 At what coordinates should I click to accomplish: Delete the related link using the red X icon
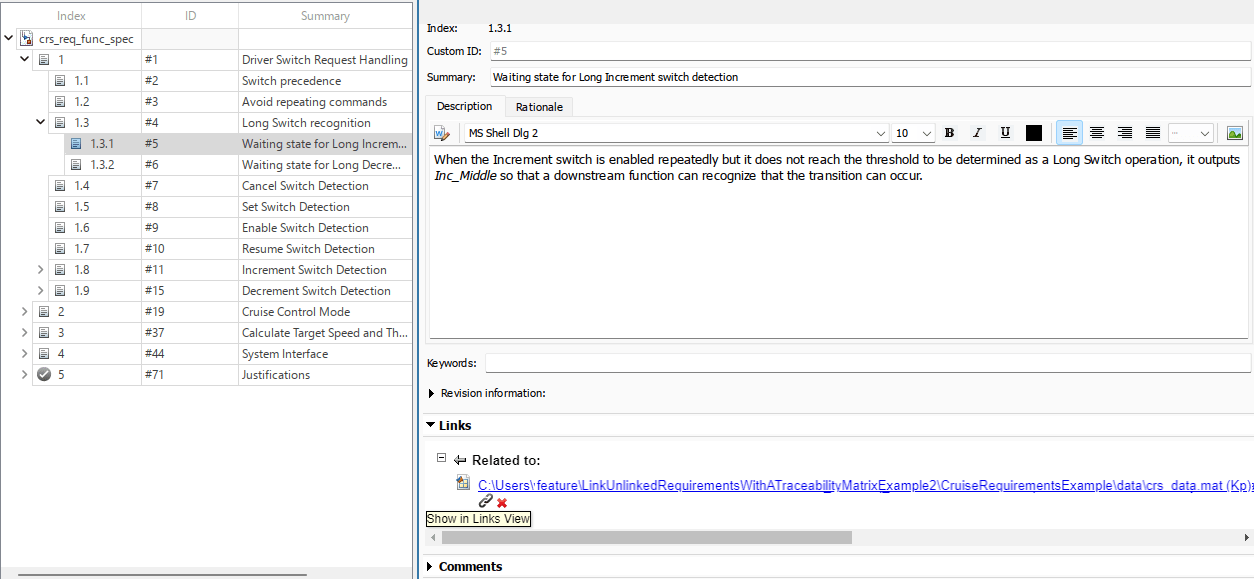(x=500, y=501)
